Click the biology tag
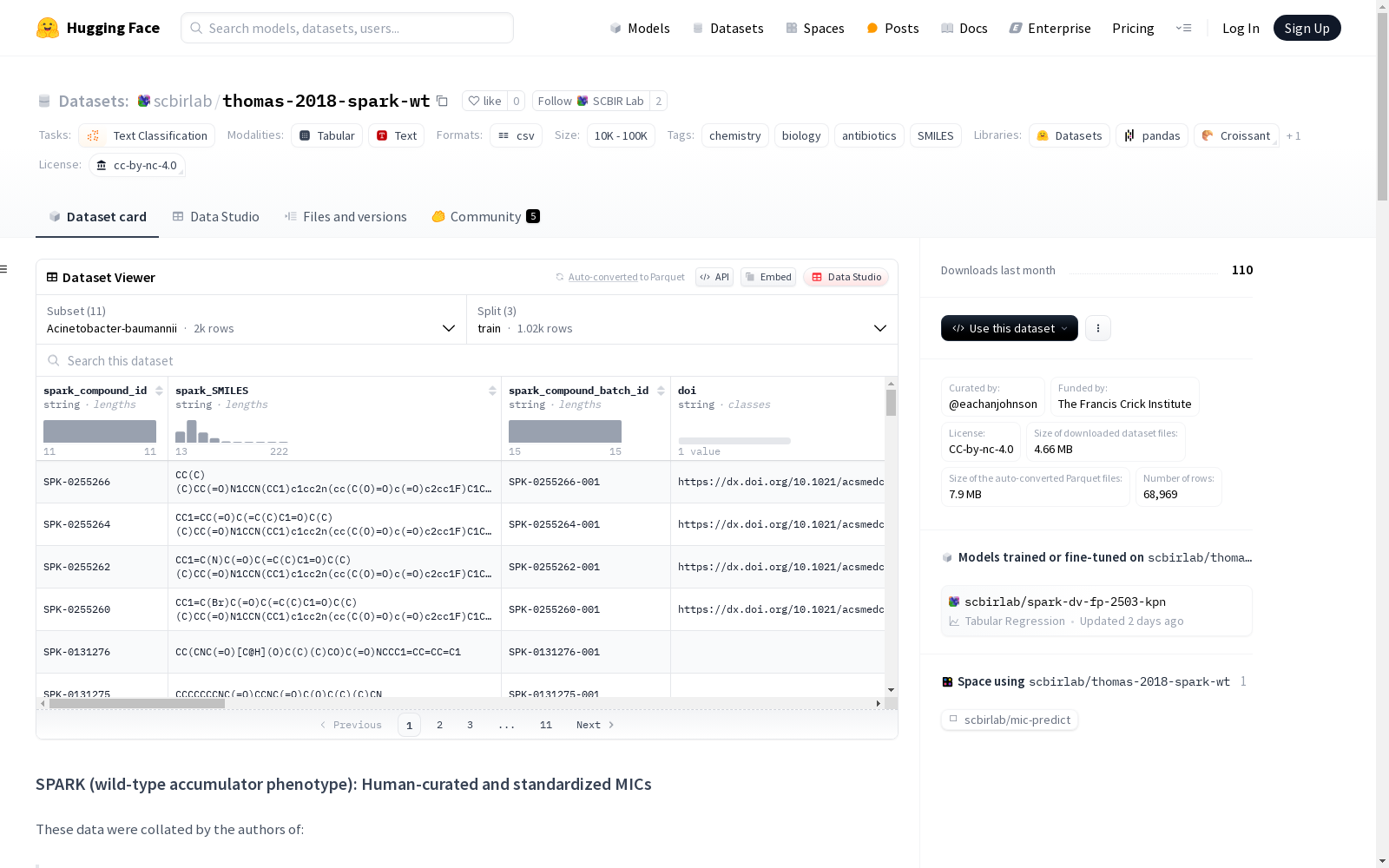 coord(801,135)
